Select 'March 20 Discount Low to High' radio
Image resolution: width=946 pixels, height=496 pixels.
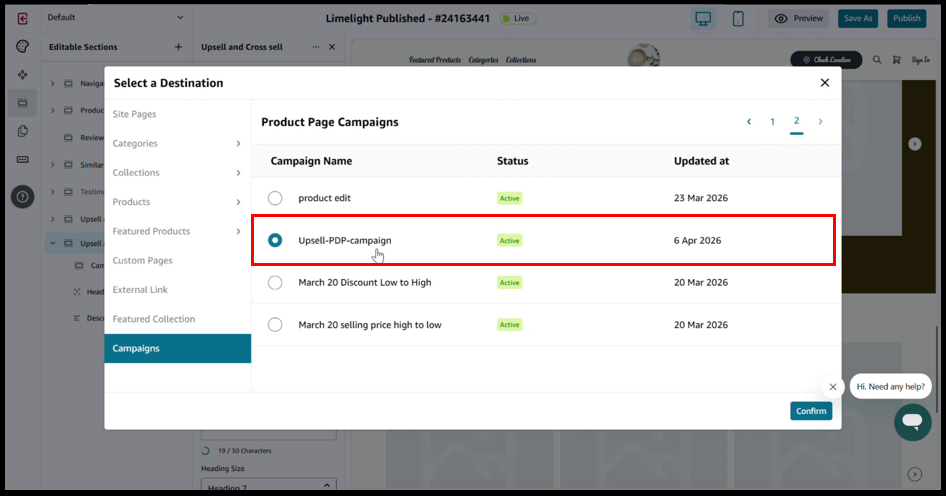(x=275, y=283)
